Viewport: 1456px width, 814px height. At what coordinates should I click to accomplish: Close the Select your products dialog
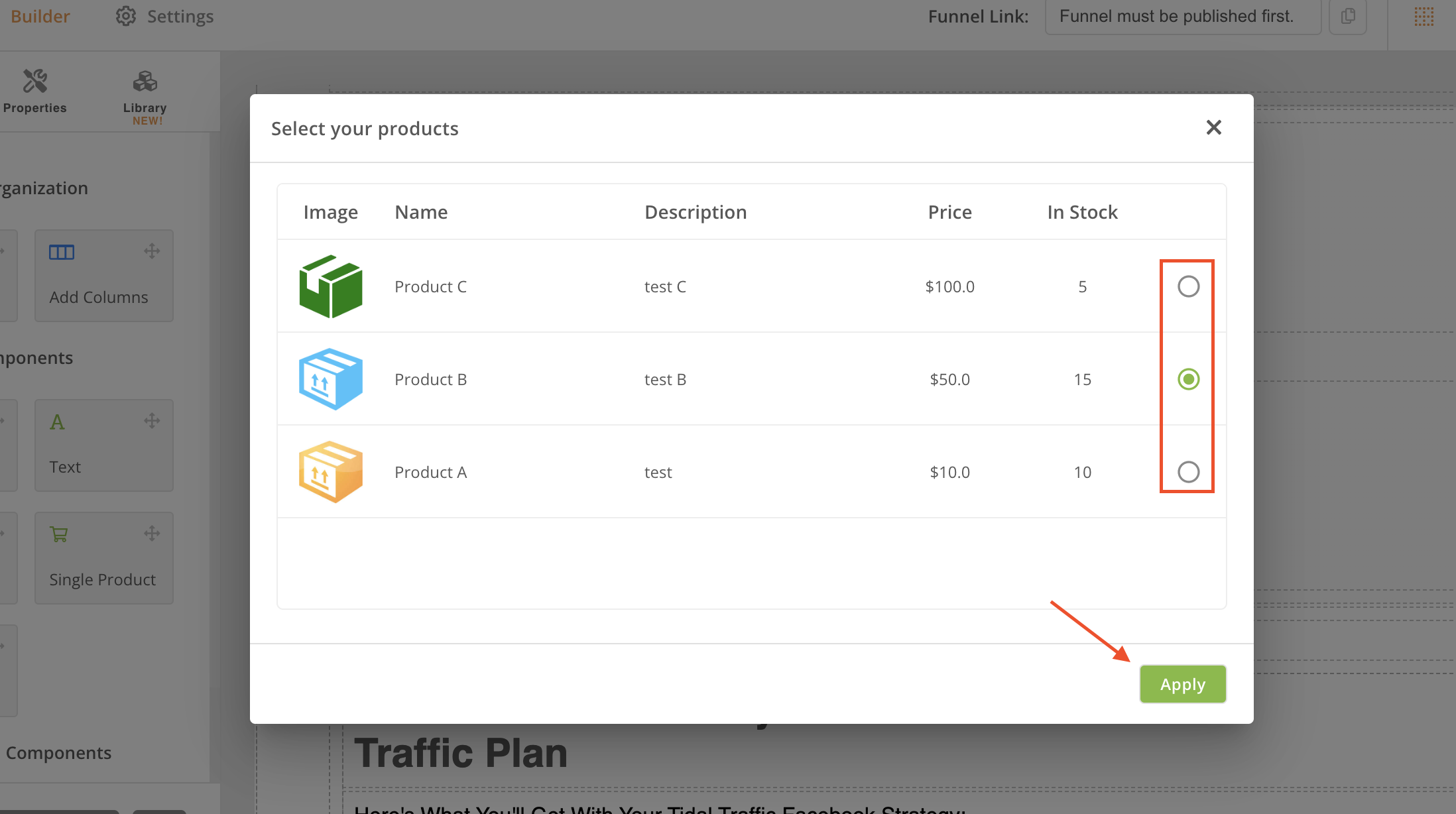click(x=1213, y=127)
